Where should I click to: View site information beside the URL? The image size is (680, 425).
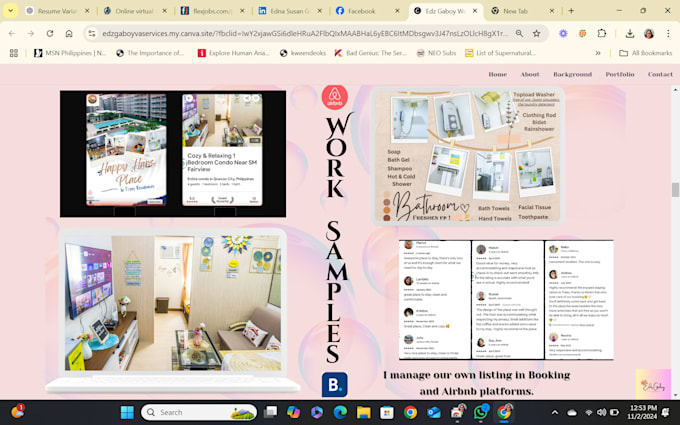[92, 33]
